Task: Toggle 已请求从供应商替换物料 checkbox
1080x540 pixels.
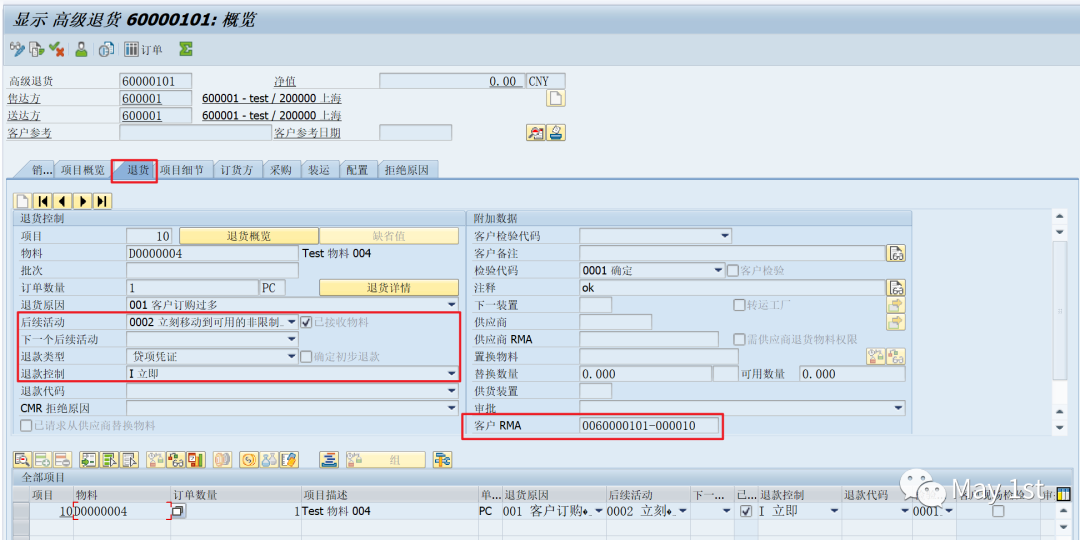Action: 26,426
